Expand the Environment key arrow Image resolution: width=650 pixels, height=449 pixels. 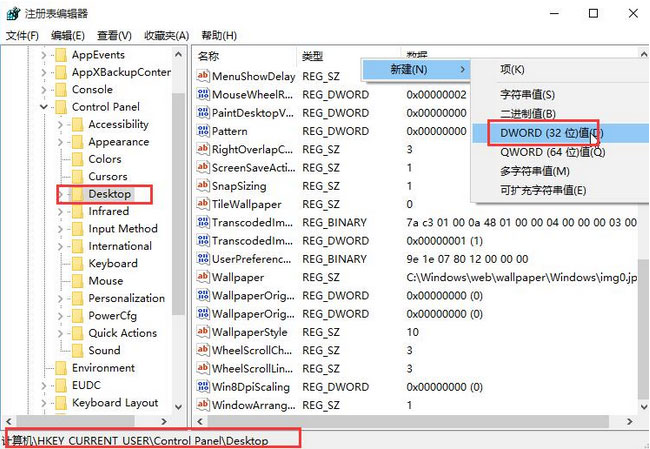coord(44,368)
